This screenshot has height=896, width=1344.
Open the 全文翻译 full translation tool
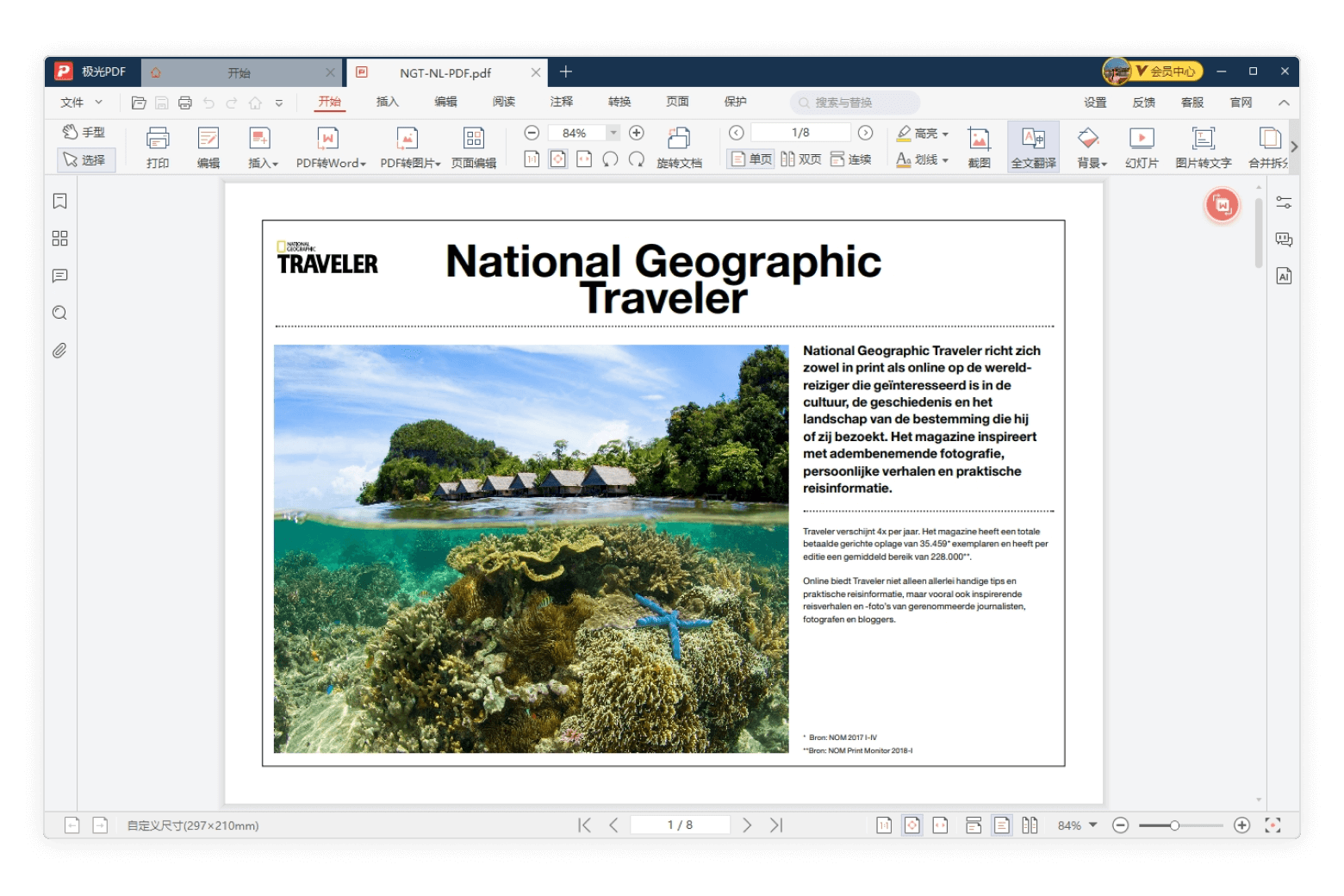pyautogui.click(x=1033, y=147)
